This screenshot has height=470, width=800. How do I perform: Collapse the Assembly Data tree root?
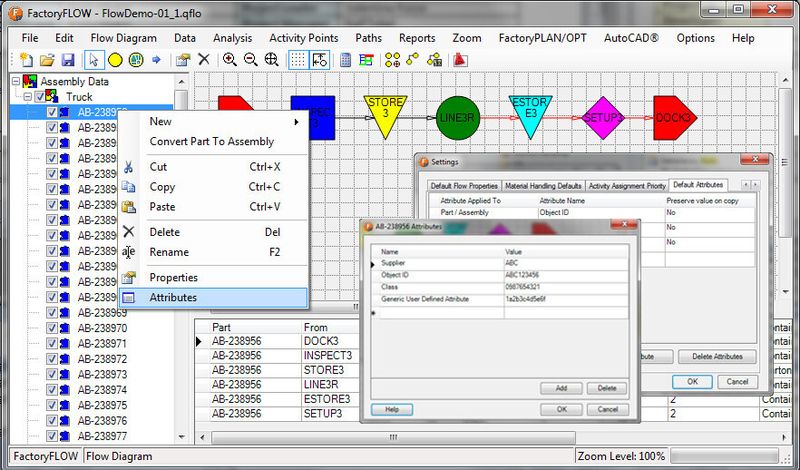(x=15, y=82)
